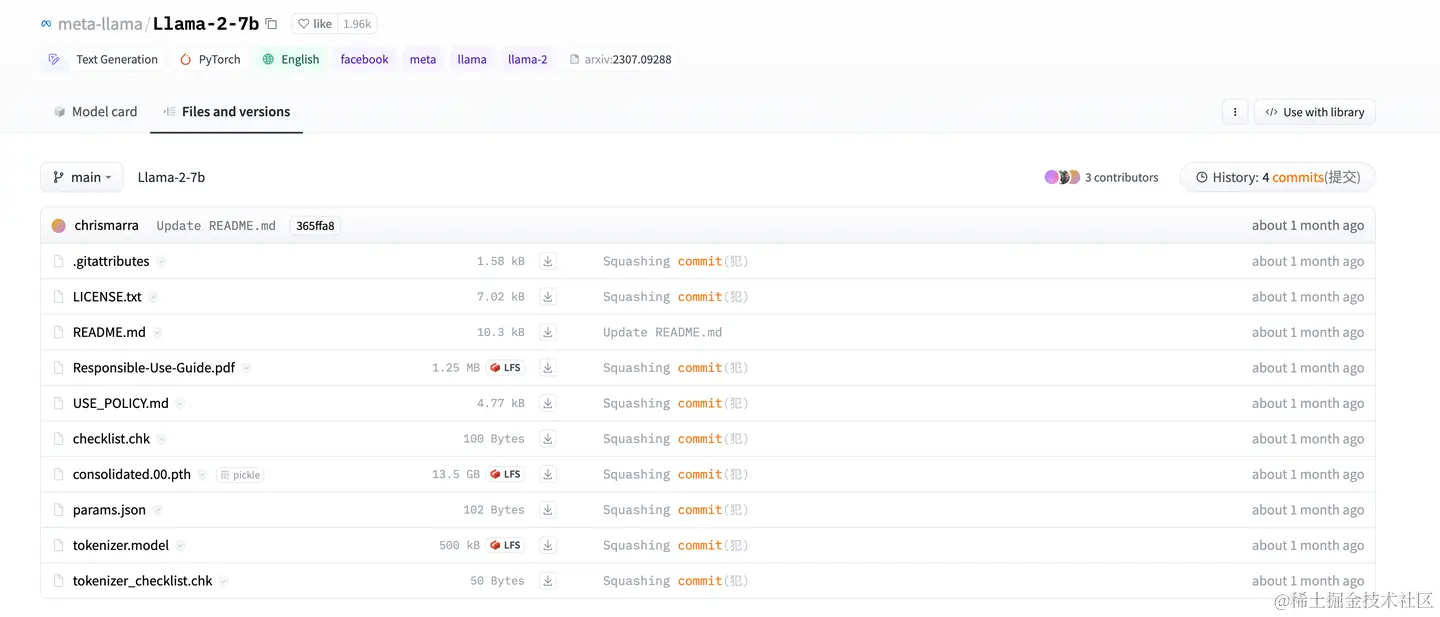Select the English language tag
Screen dimensions: 1440x617
coord(291,59)
